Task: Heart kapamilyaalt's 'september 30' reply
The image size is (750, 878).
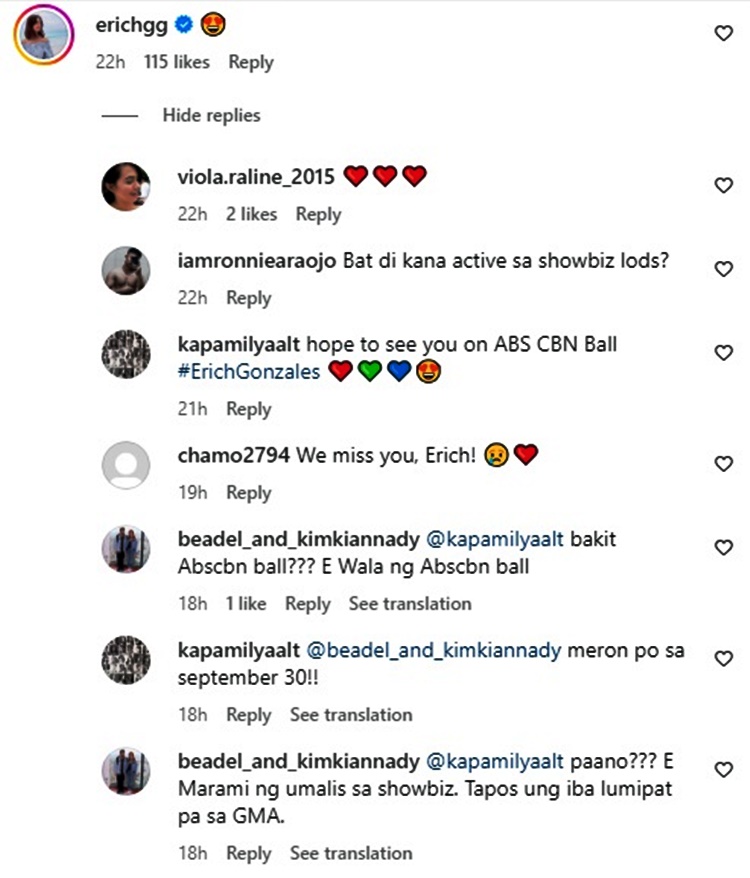Action: (723, 659)
